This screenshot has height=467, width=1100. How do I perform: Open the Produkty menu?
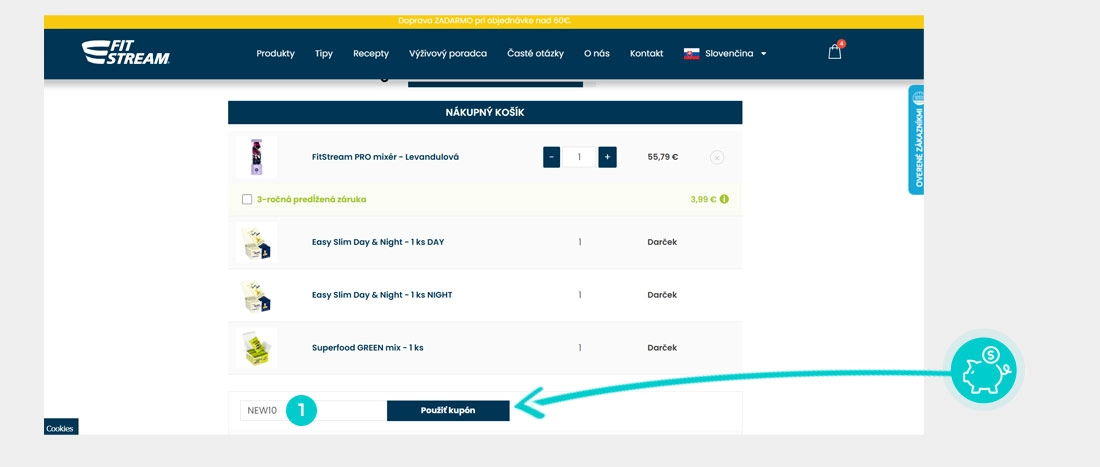click(x=275, y=54)
